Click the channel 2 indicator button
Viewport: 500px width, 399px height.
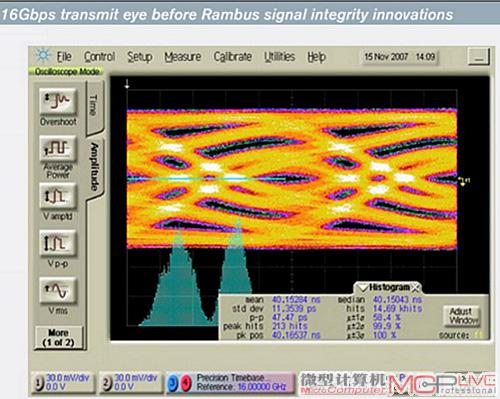point(108,383)
